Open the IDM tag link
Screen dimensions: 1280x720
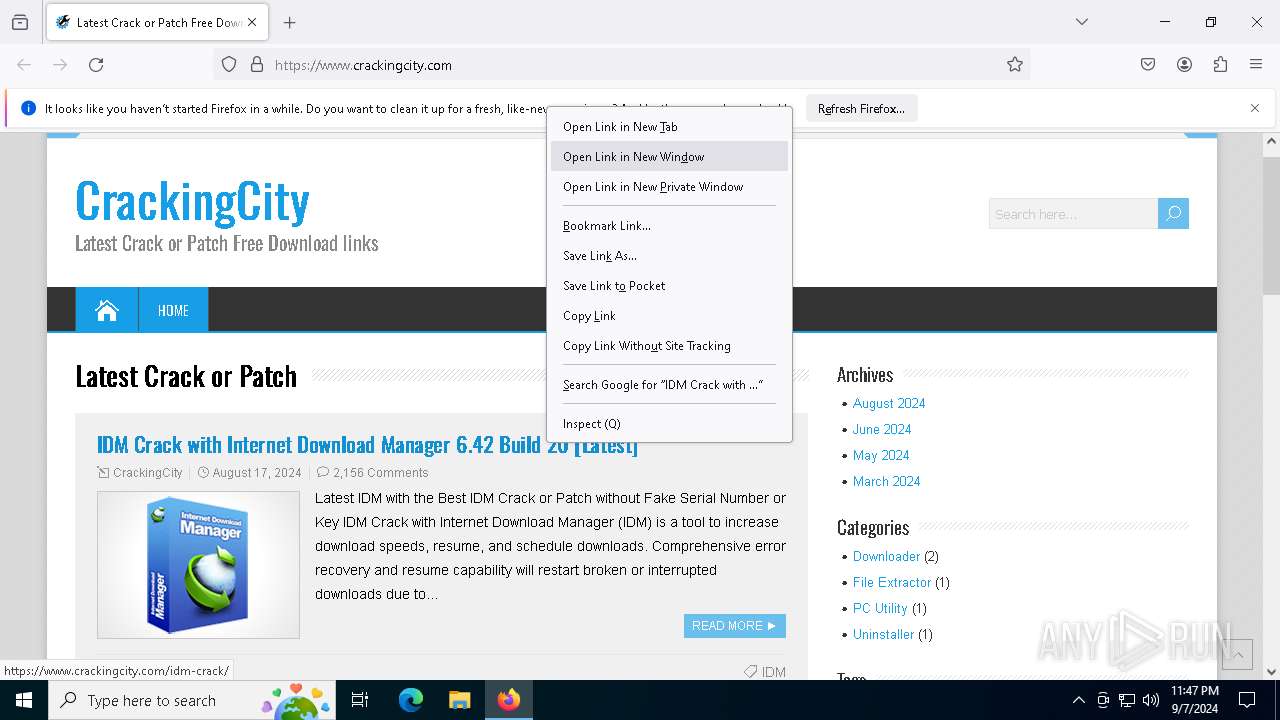coord(774,672)
